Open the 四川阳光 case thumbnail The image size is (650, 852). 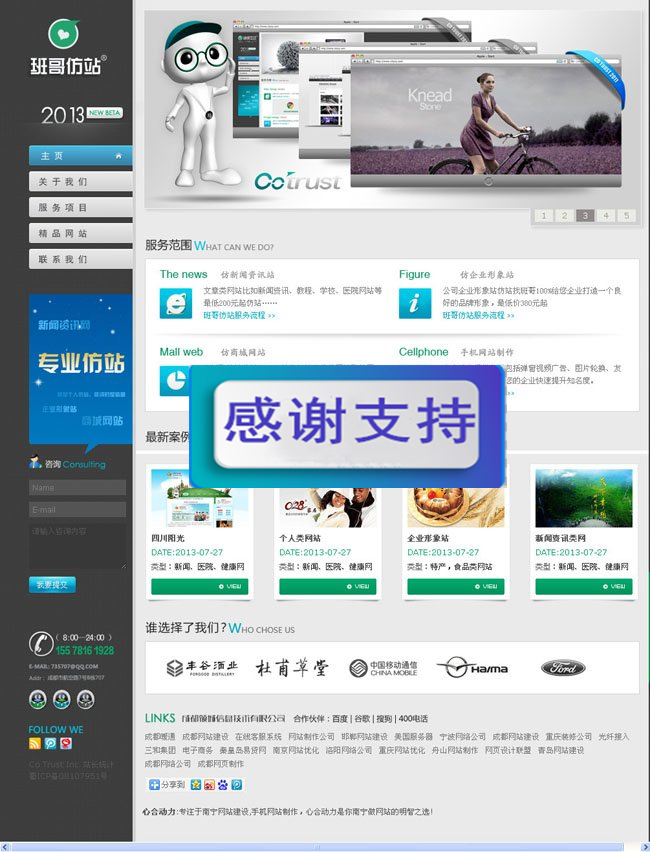199,498
